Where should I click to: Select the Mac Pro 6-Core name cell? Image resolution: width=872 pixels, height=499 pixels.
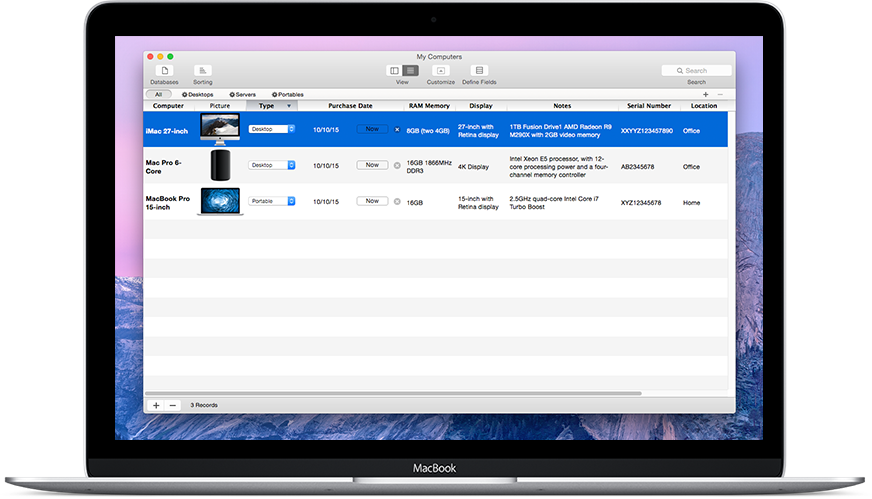pos(164,167)
